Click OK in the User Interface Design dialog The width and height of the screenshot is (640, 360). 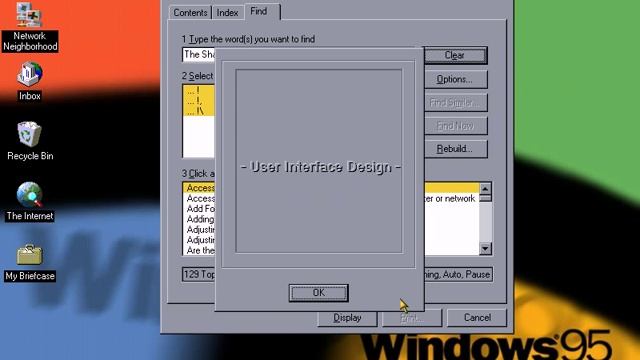(318, 293)
